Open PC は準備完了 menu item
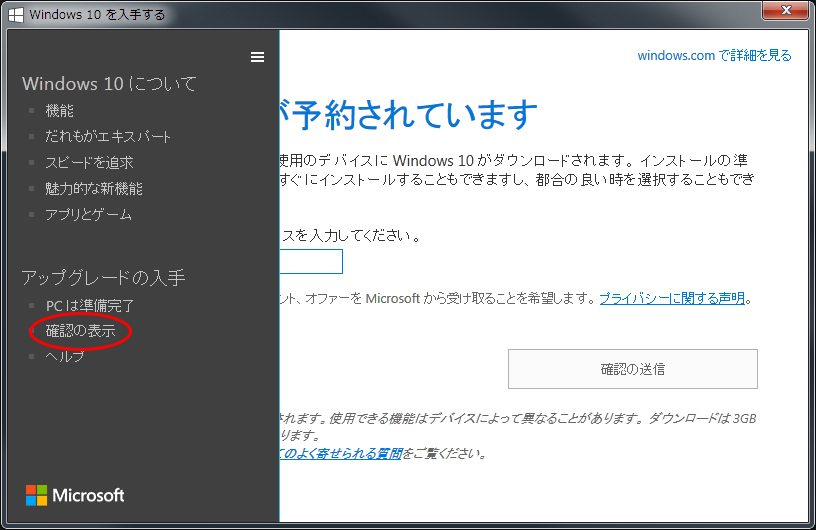 (90, 306)
